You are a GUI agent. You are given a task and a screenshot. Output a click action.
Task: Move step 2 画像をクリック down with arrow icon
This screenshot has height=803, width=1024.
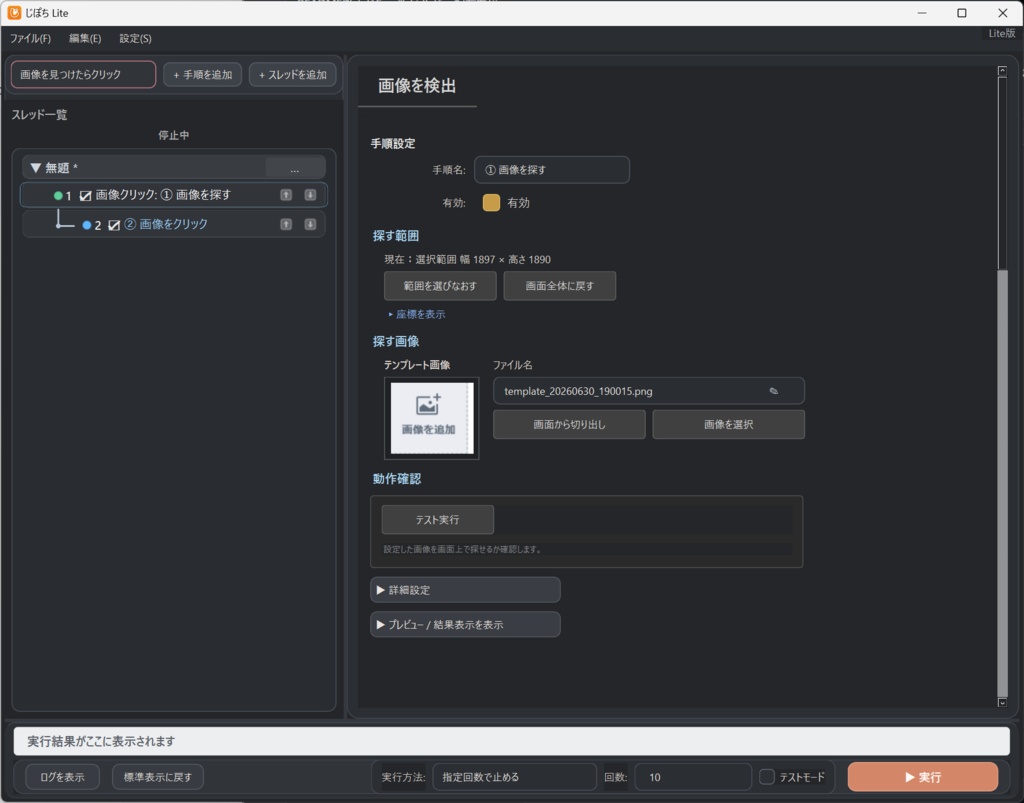click(x=310, y=224)
